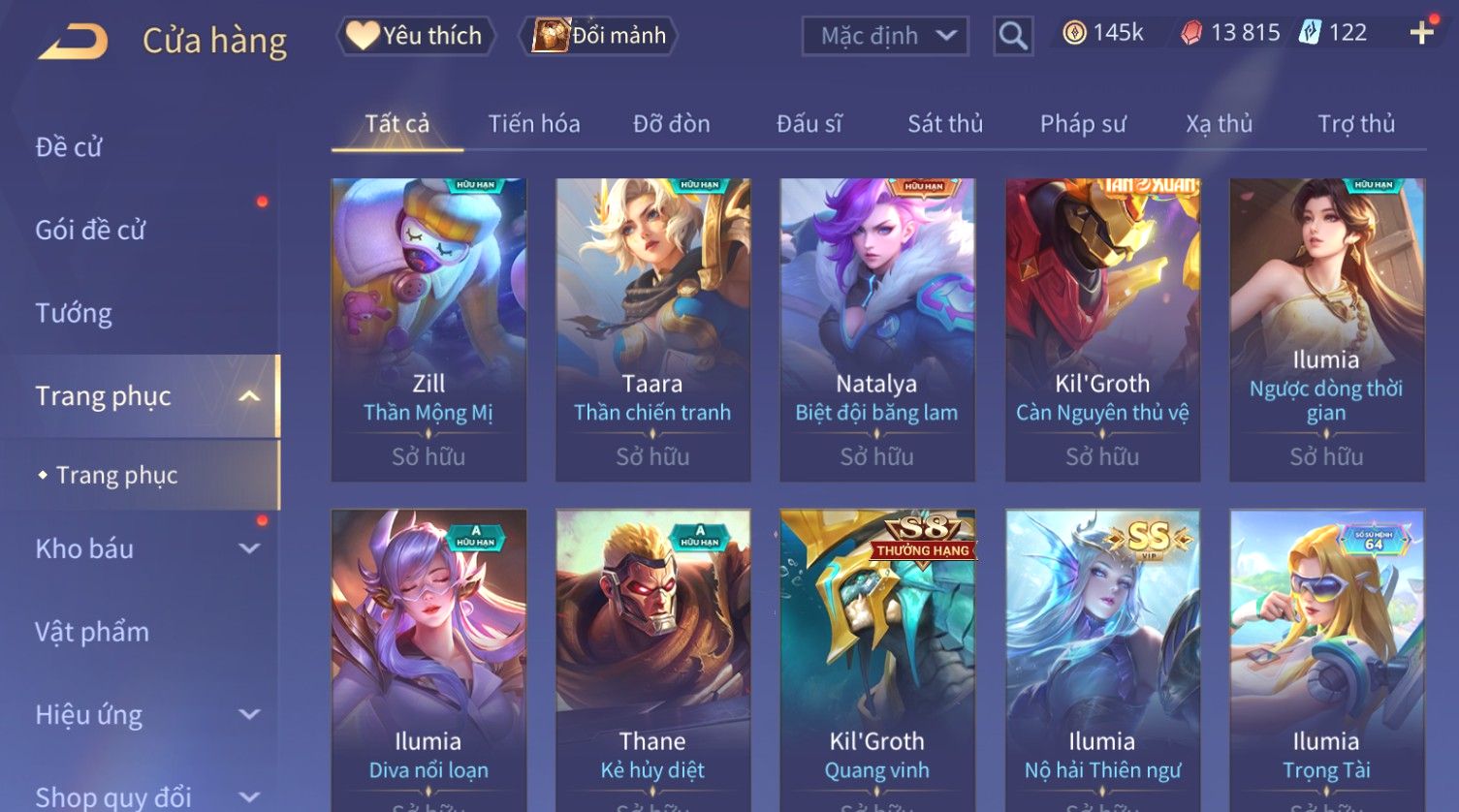The image size is (1459, 812).
Task: Open the Mặc định sort dropdown
Action: tap(885, 36)
